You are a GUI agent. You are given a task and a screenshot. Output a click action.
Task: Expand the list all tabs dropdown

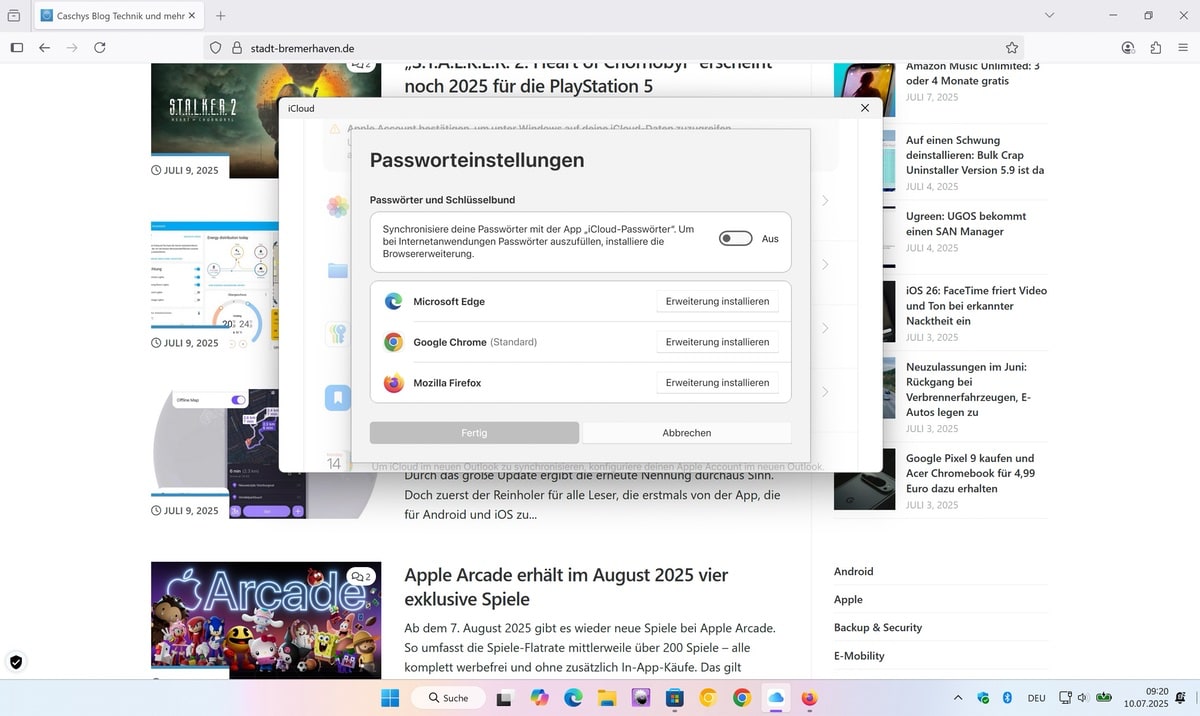[x=1049, y=16]
